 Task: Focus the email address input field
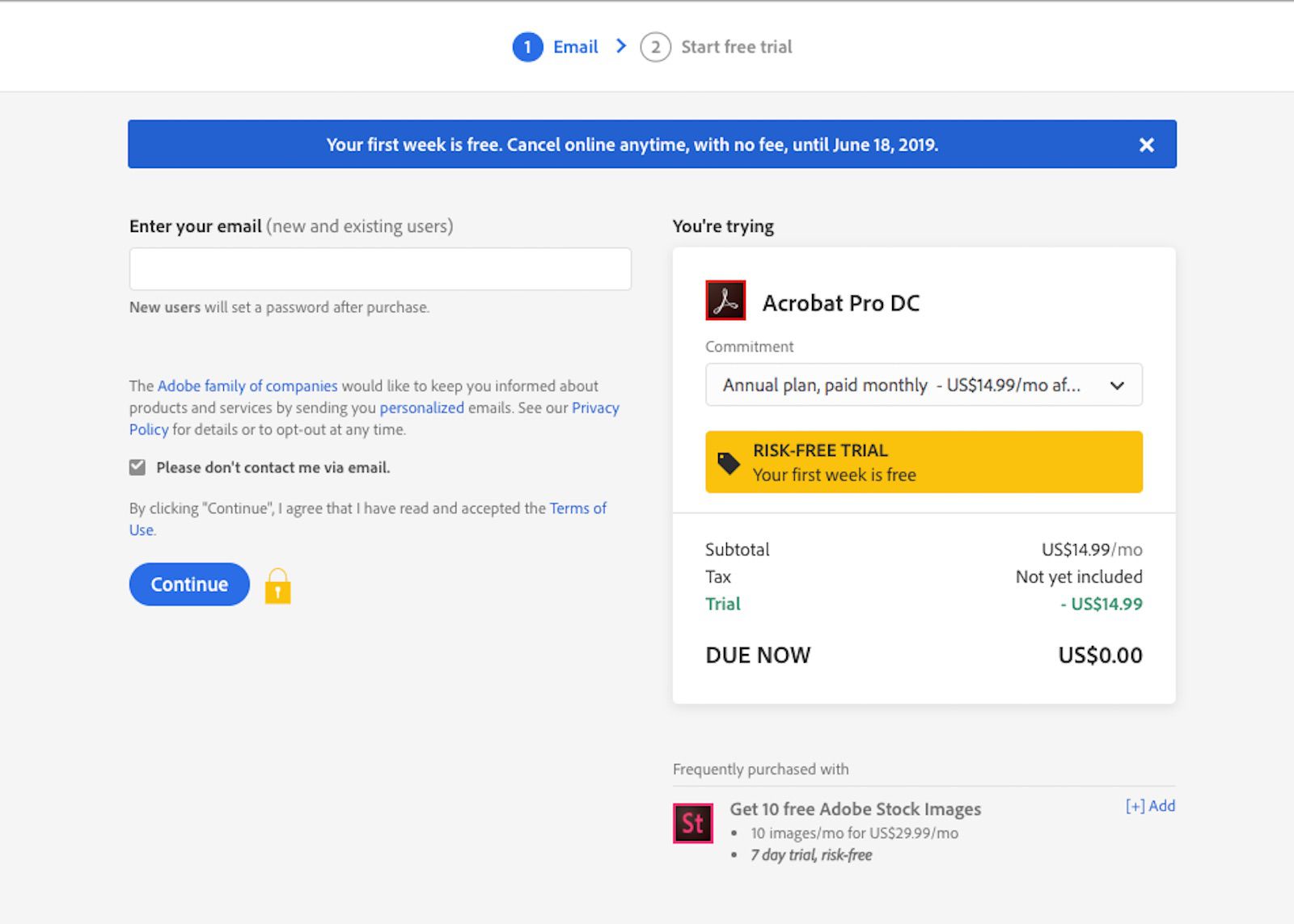(x=380, y=269)
